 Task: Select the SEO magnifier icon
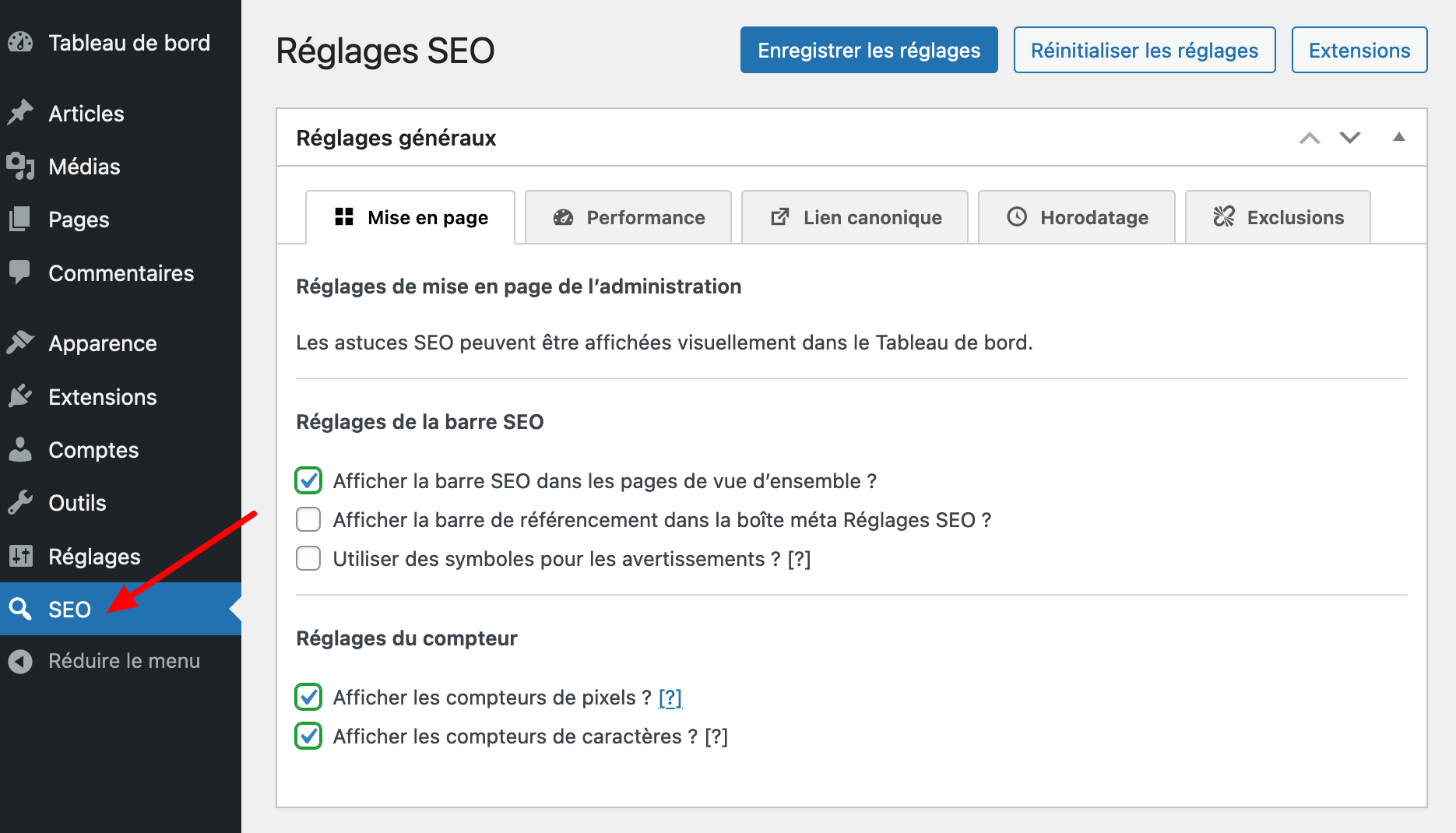coord(20,608)
